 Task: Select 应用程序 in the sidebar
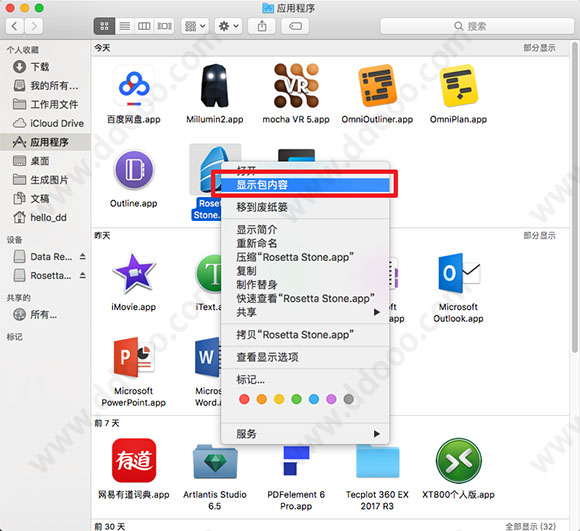pyautogui.click(x=45, y=142)
